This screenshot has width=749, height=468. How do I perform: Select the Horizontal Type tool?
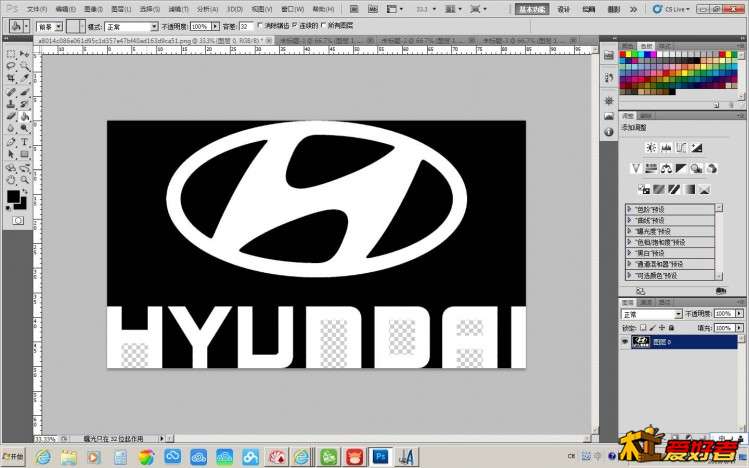(24, 142)
